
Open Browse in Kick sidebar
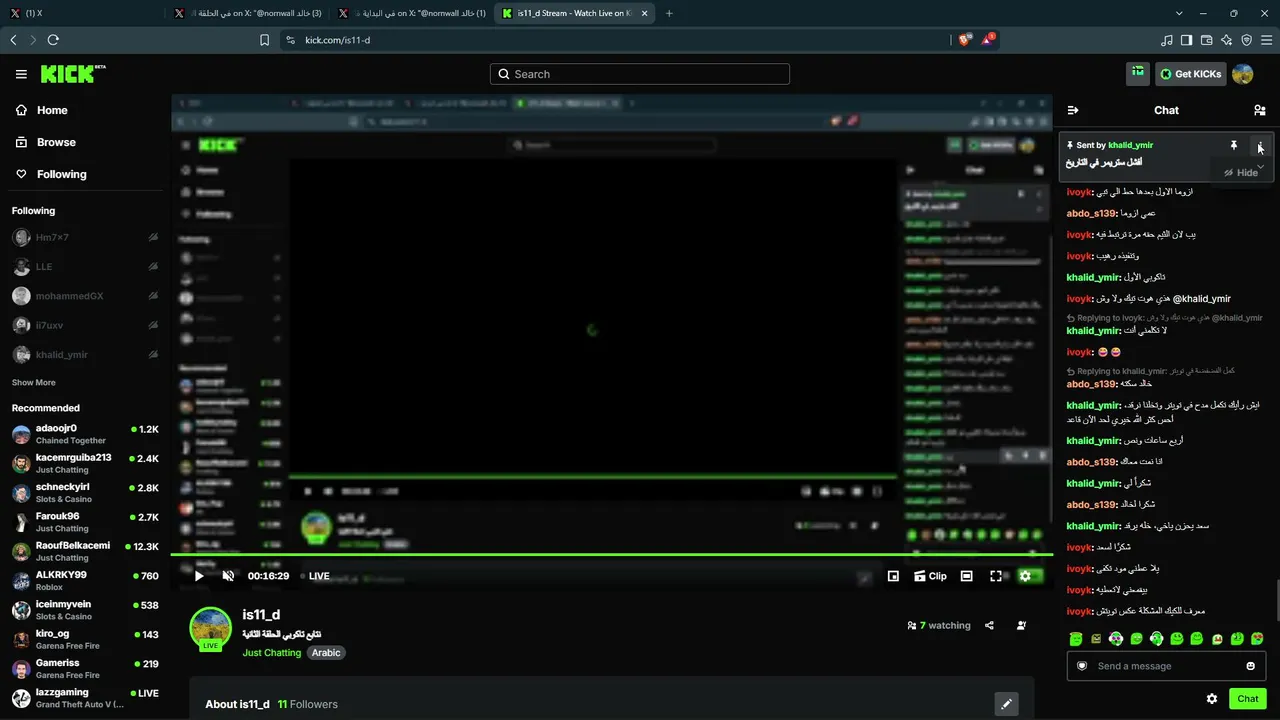[x=46, y=142]
